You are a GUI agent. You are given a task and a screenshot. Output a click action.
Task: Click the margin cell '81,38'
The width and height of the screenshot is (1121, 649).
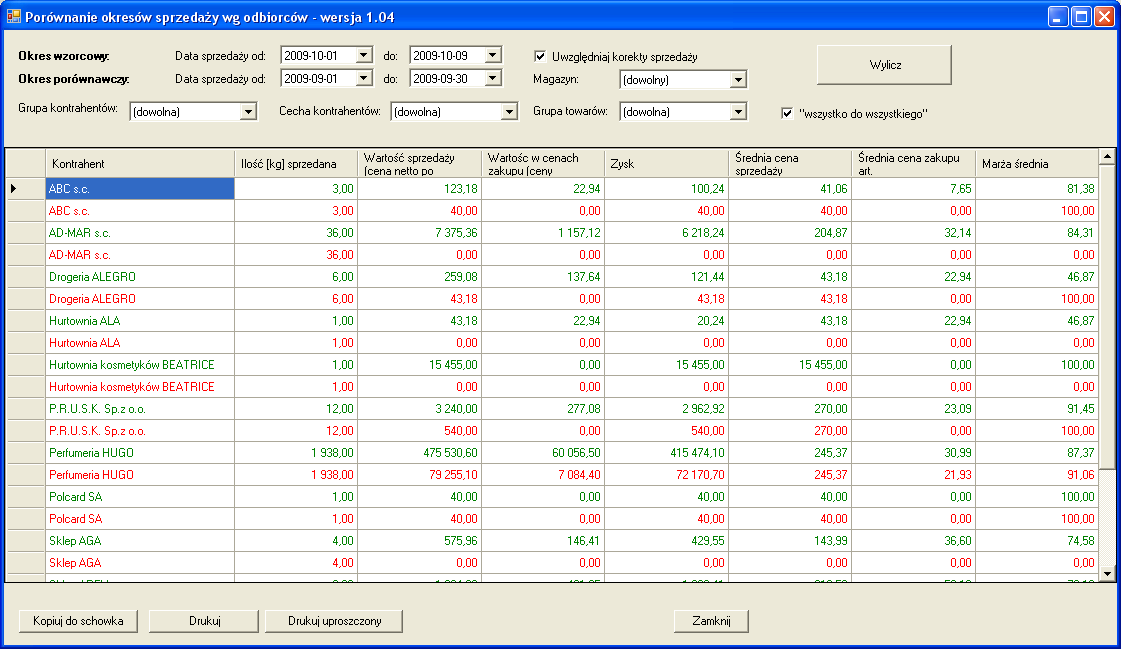1037,189
